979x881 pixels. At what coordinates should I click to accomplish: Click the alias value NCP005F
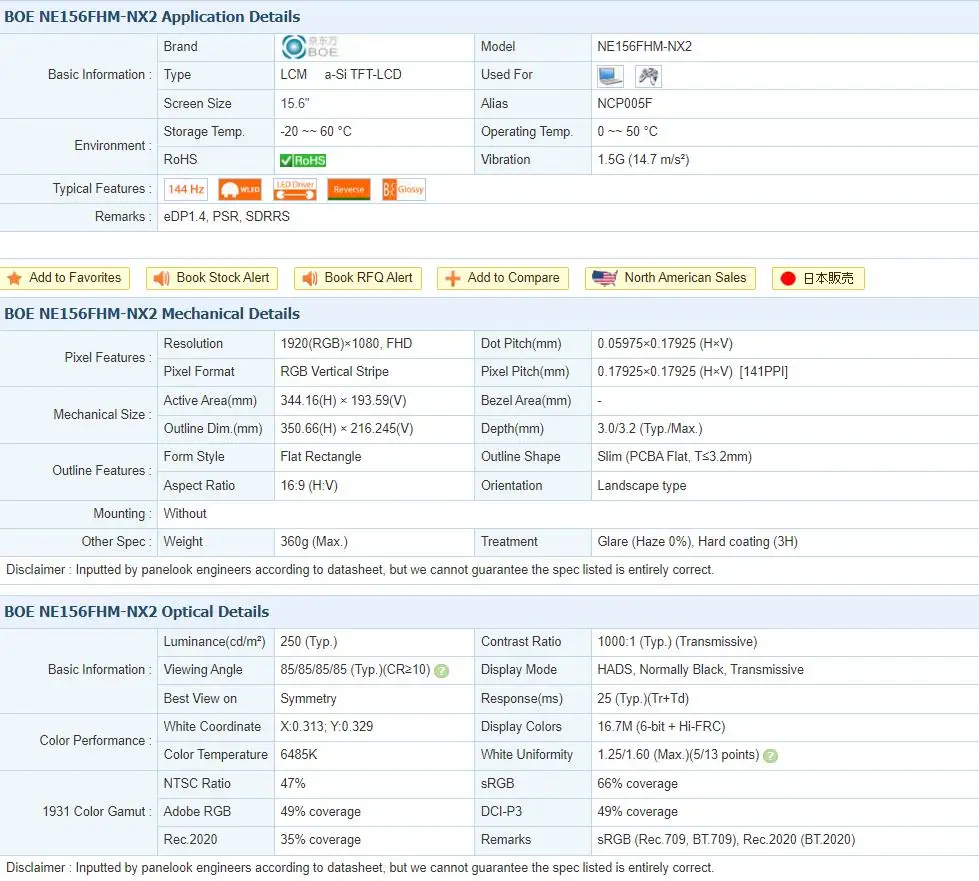coord(624,104)
